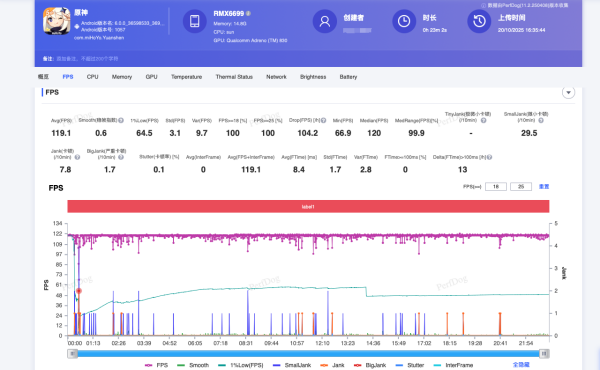Screen dimensions: 600x370
Task: Click the red label1 bar
Action: pos(308,207)
